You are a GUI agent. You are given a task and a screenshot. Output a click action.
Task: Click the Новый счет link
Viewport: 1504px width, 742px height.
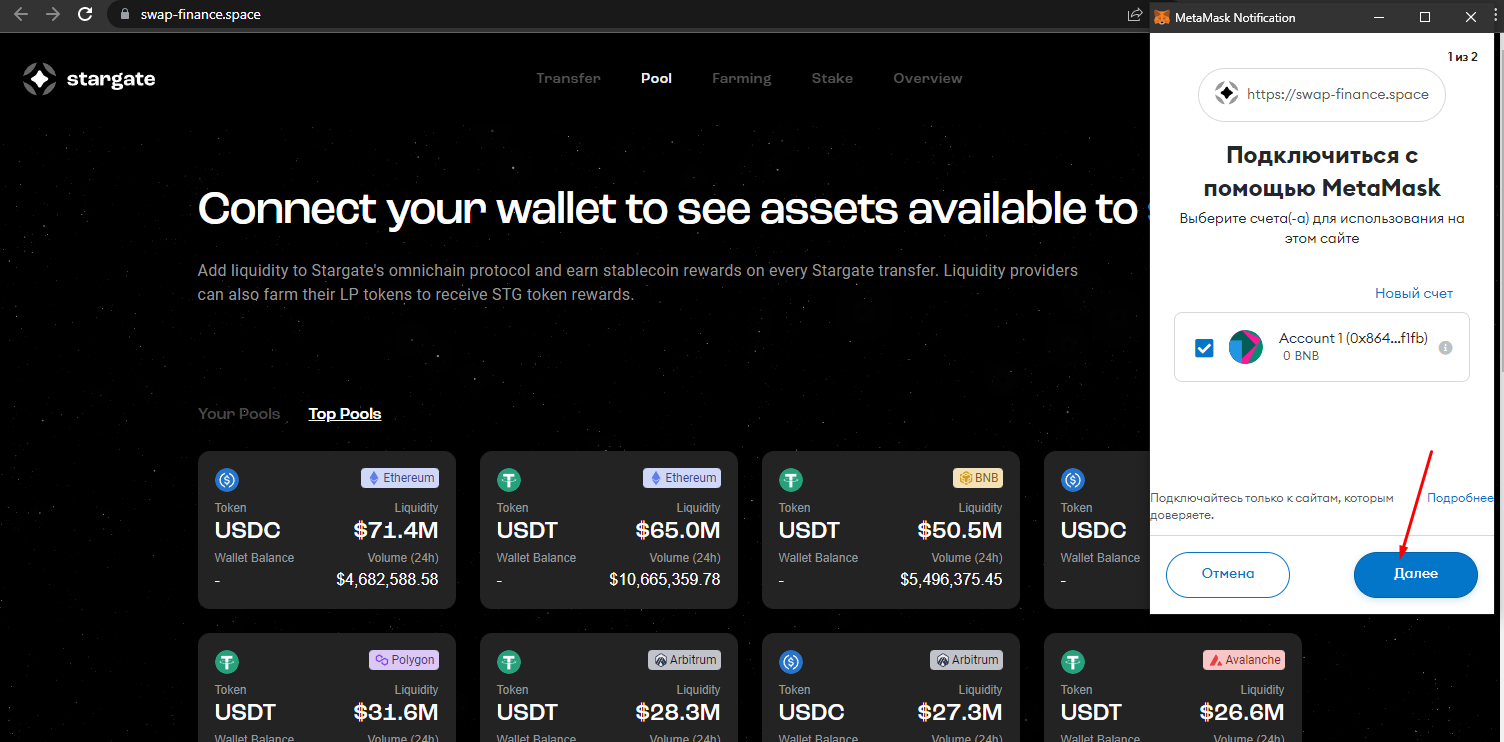(1414, 293)
